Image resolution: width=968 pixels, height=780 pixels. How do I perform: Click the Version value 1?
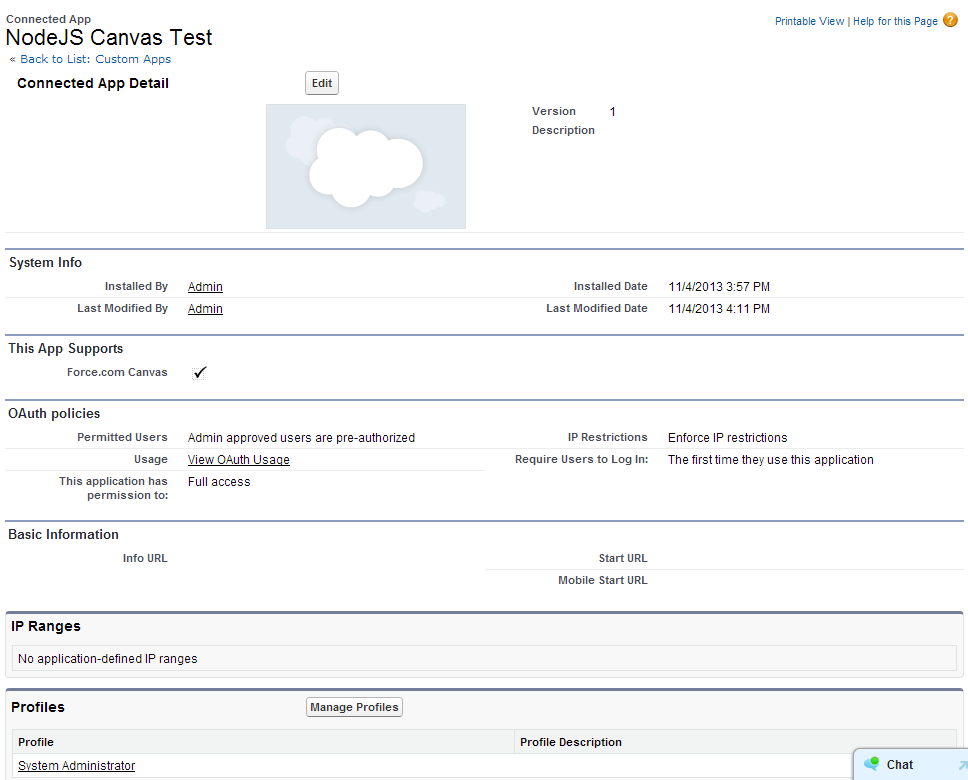pos(612,112)
